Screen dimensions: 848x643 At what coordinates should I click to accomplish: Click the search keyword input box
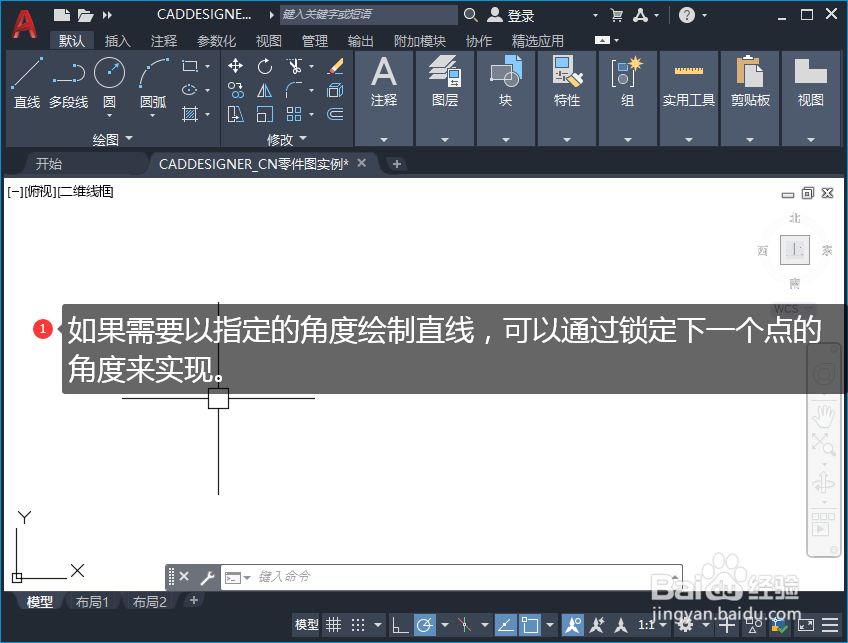point(369,15)
